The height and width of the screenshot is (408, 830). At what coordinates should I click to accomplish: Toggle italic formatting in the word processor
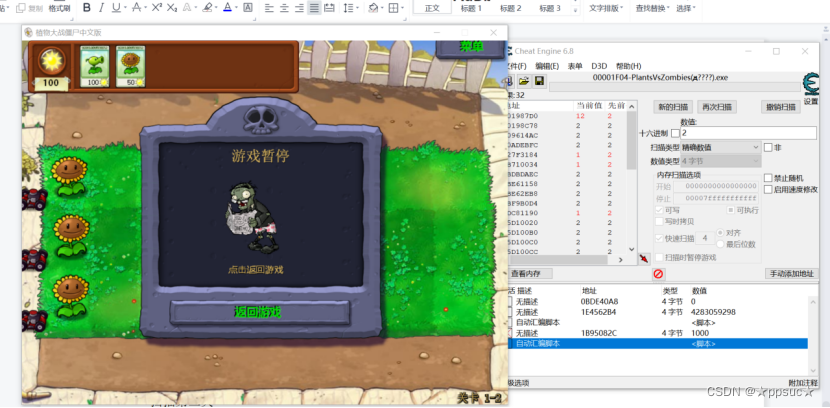coord(101,8)
